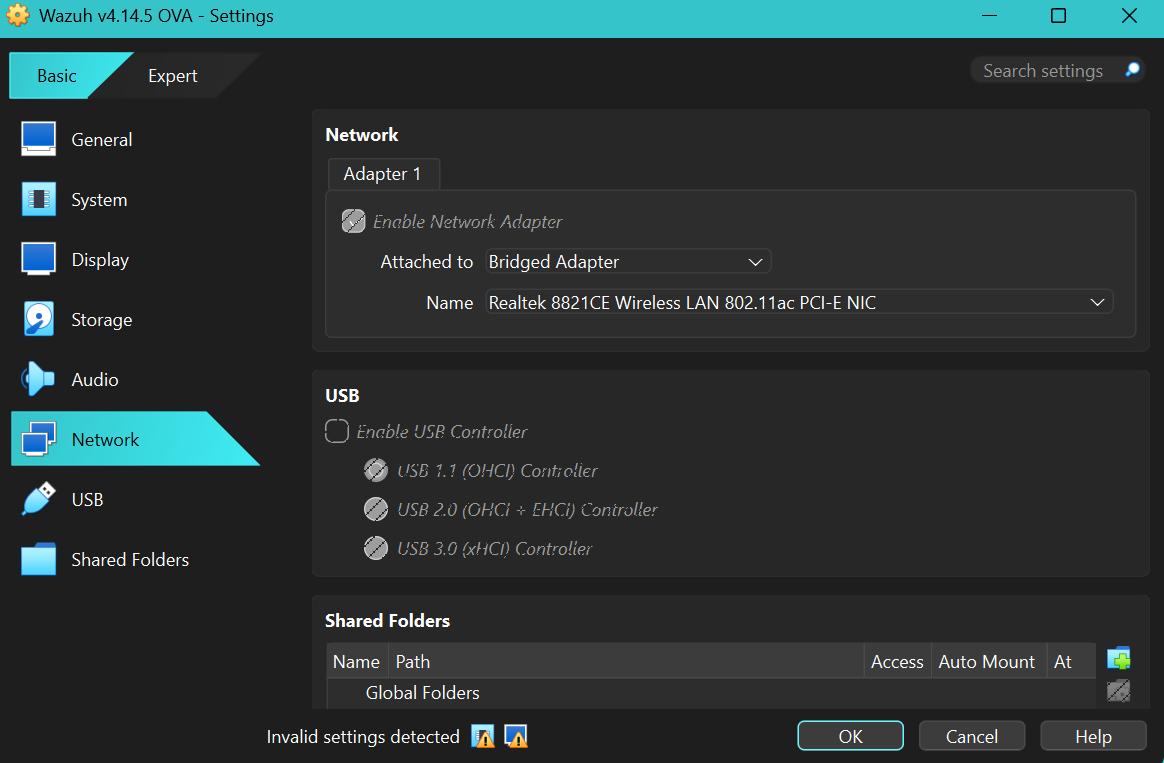Select the Network monitors icon in sidebar
Screen dimensions: 1164x763
pos(39,439)
